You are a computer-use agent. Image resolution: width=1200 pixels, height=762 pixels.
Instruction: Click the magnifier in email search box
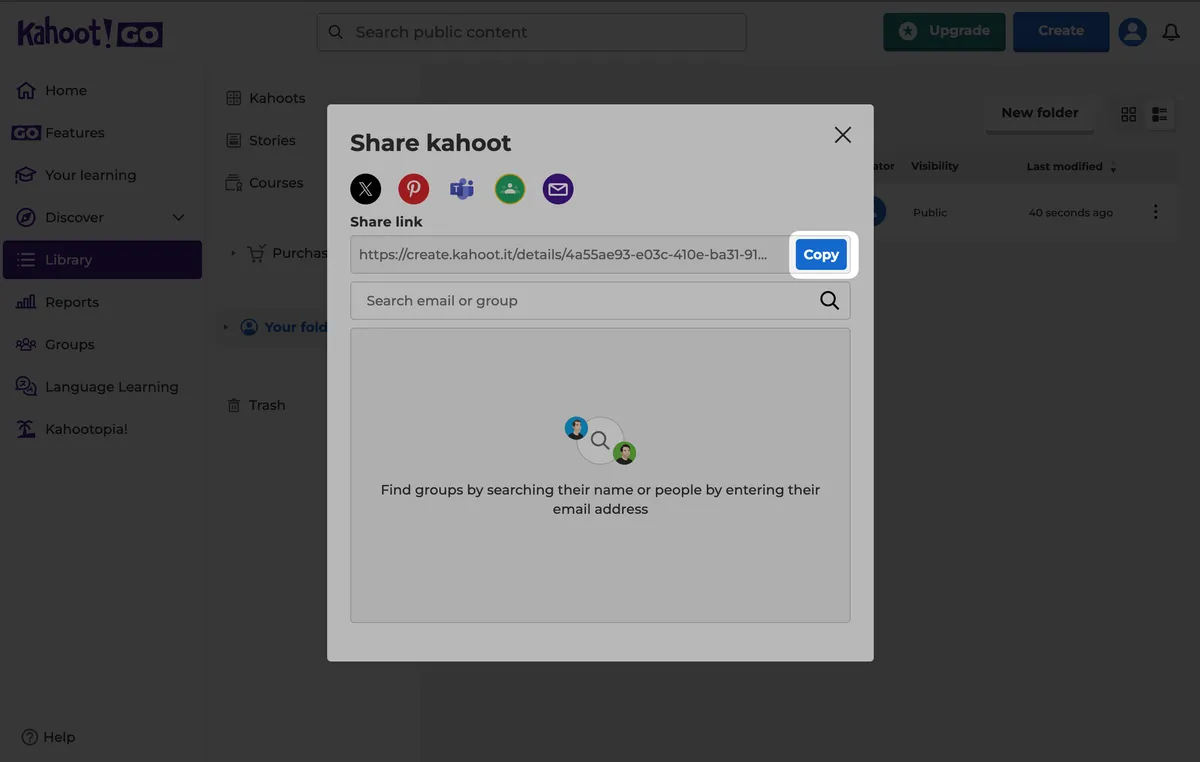pos(829,301)
